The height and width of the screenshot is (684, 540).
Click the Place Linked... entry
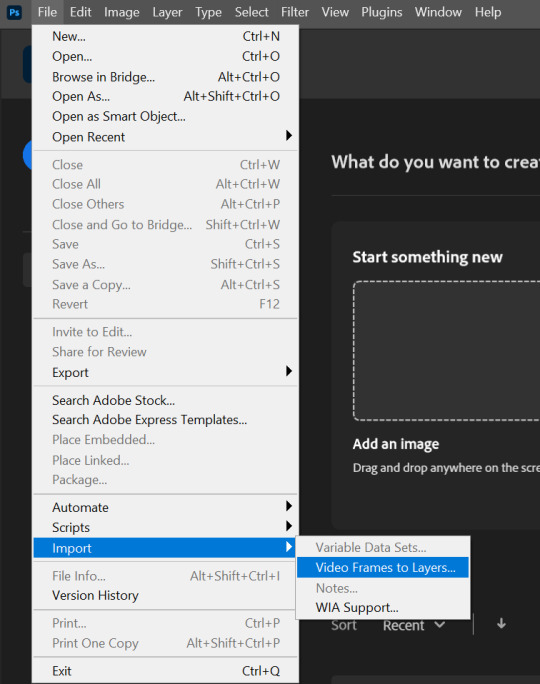point(165,460)
